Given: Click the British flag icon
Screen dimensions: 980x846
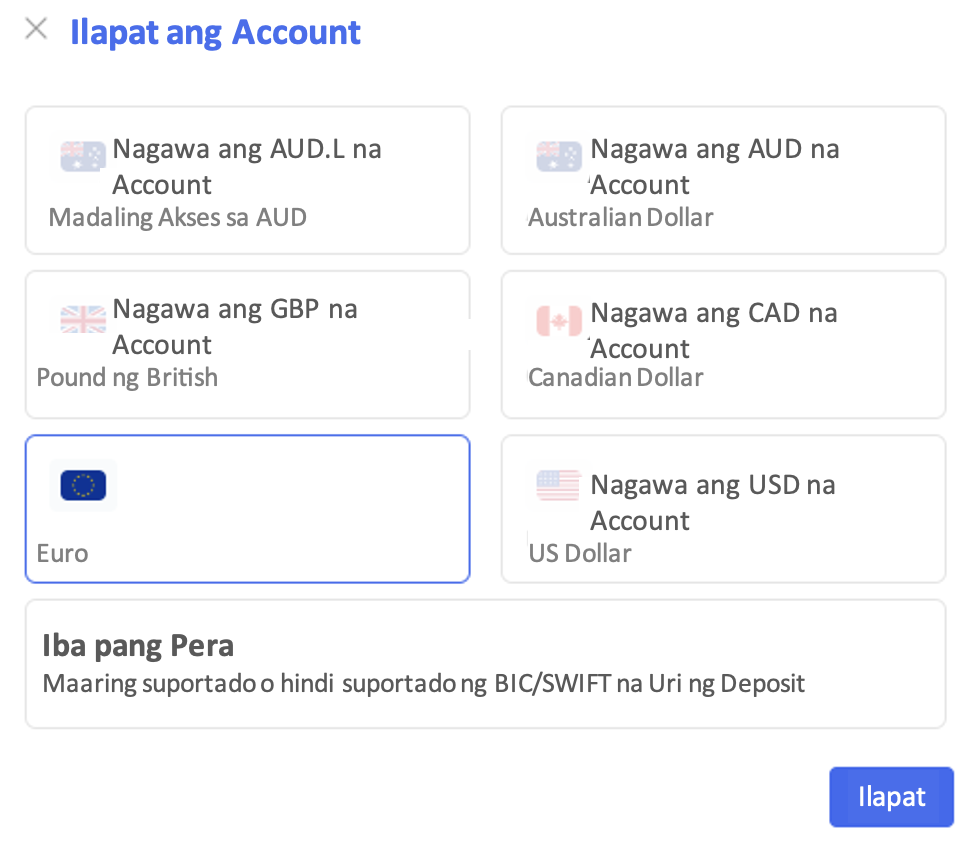Looking at the screenshot, I should point(83,319).
